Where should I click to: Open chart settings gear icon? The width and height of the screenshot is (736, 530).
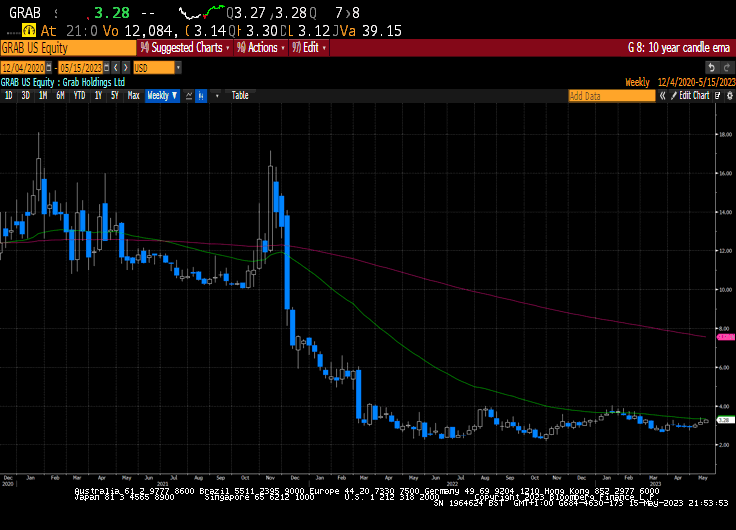729,96
